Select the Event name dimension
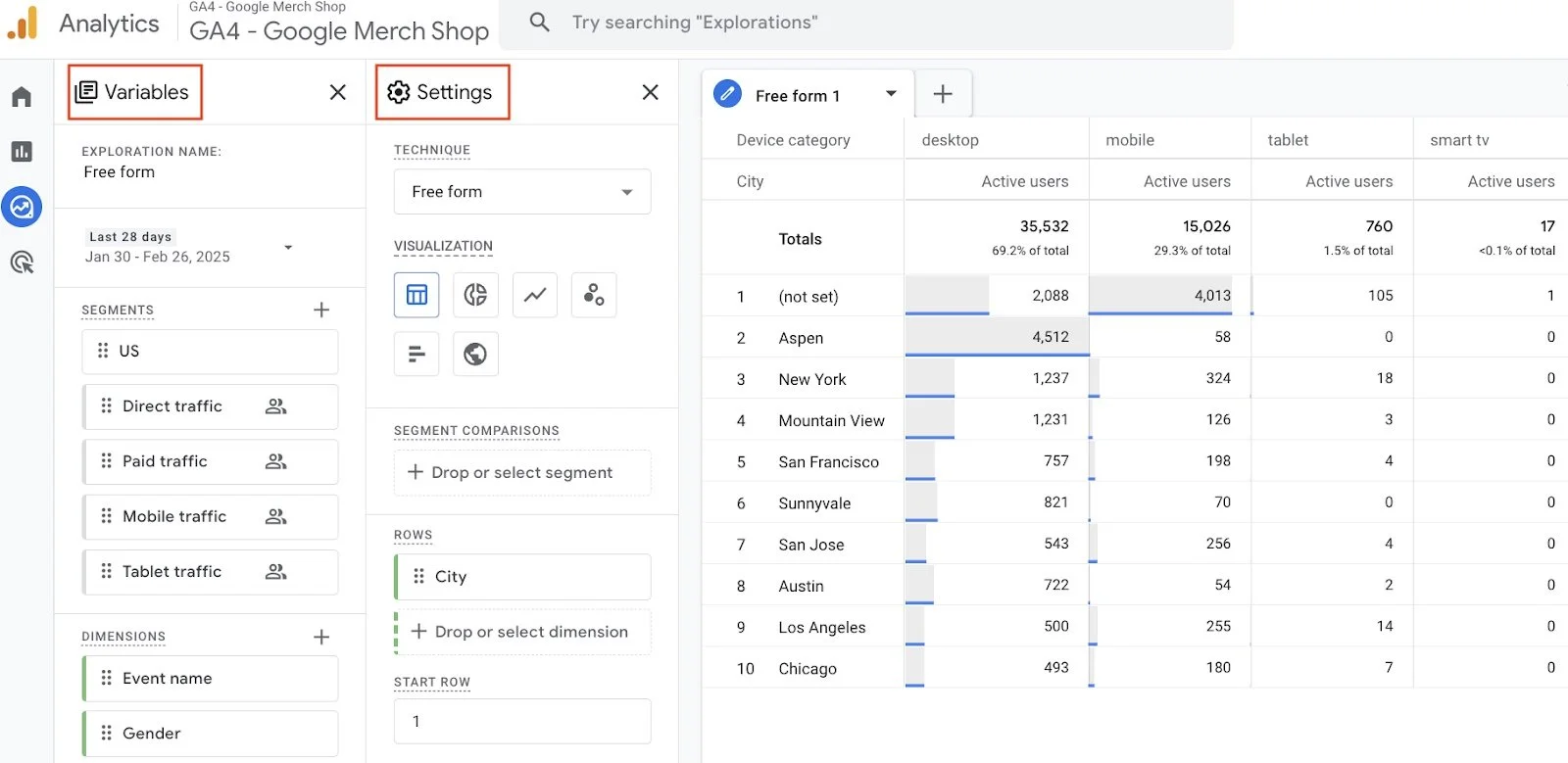This screenshot has width=1568, height=763. (x=210, y=679)
